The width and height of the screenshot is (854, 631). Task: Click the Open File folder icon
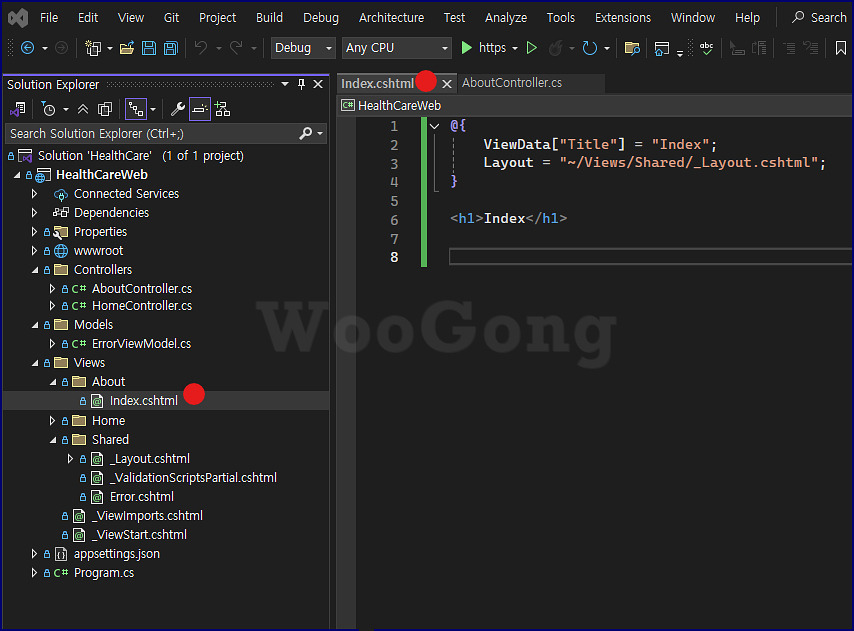tap(127, 48)
